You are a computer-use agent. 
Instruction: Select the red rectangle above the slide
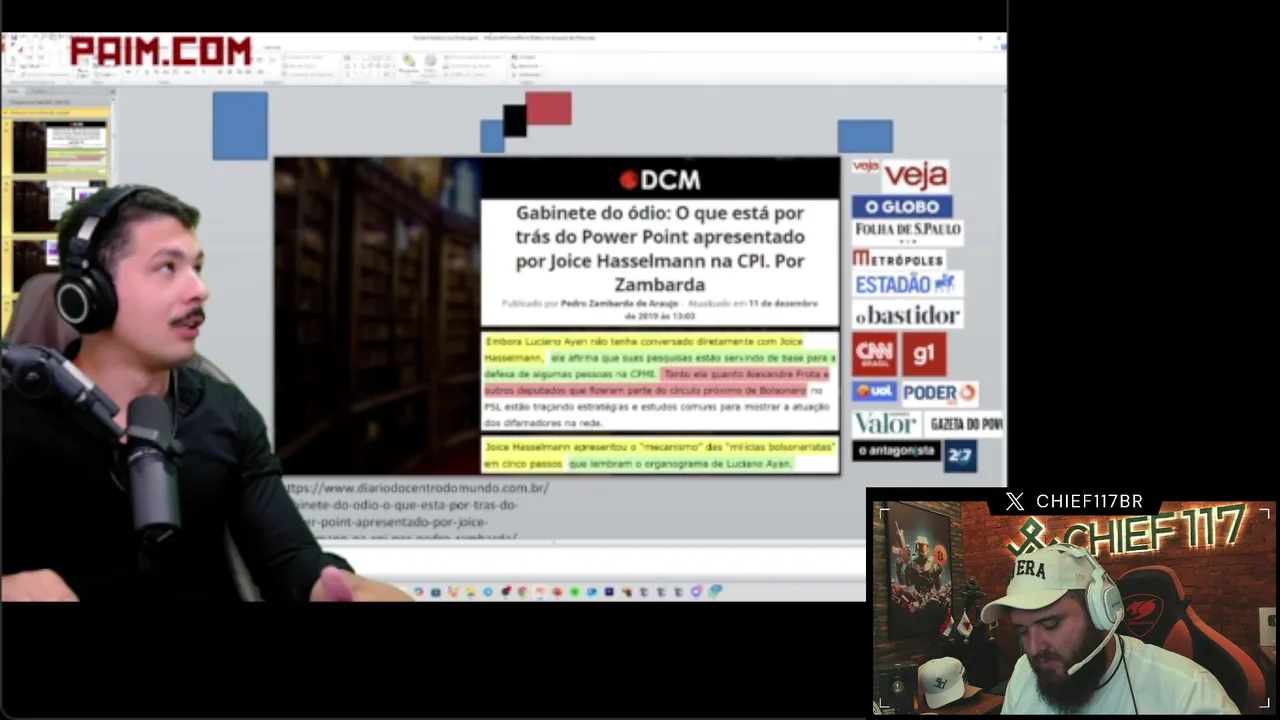tap(548, 108)
